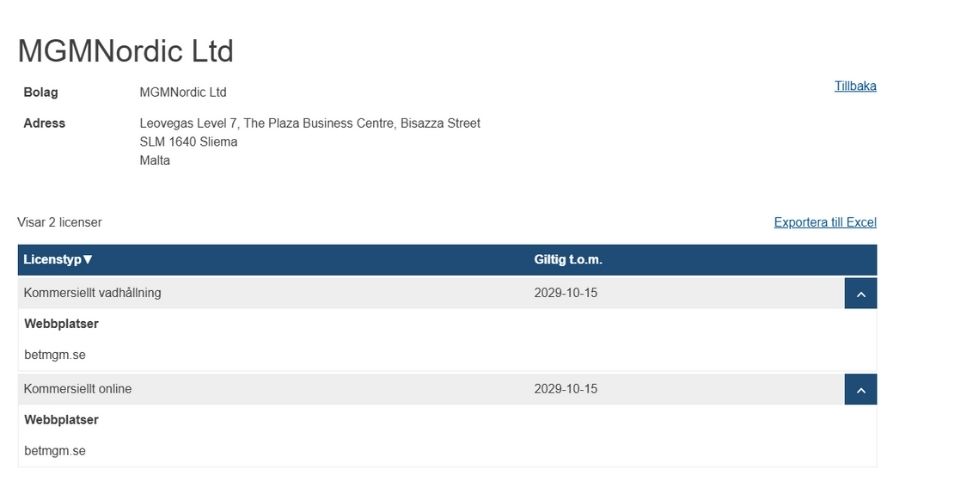Screen dimensions: 960x500
Task: Export the license list to Excel
Action: click(x=824, y=222)
